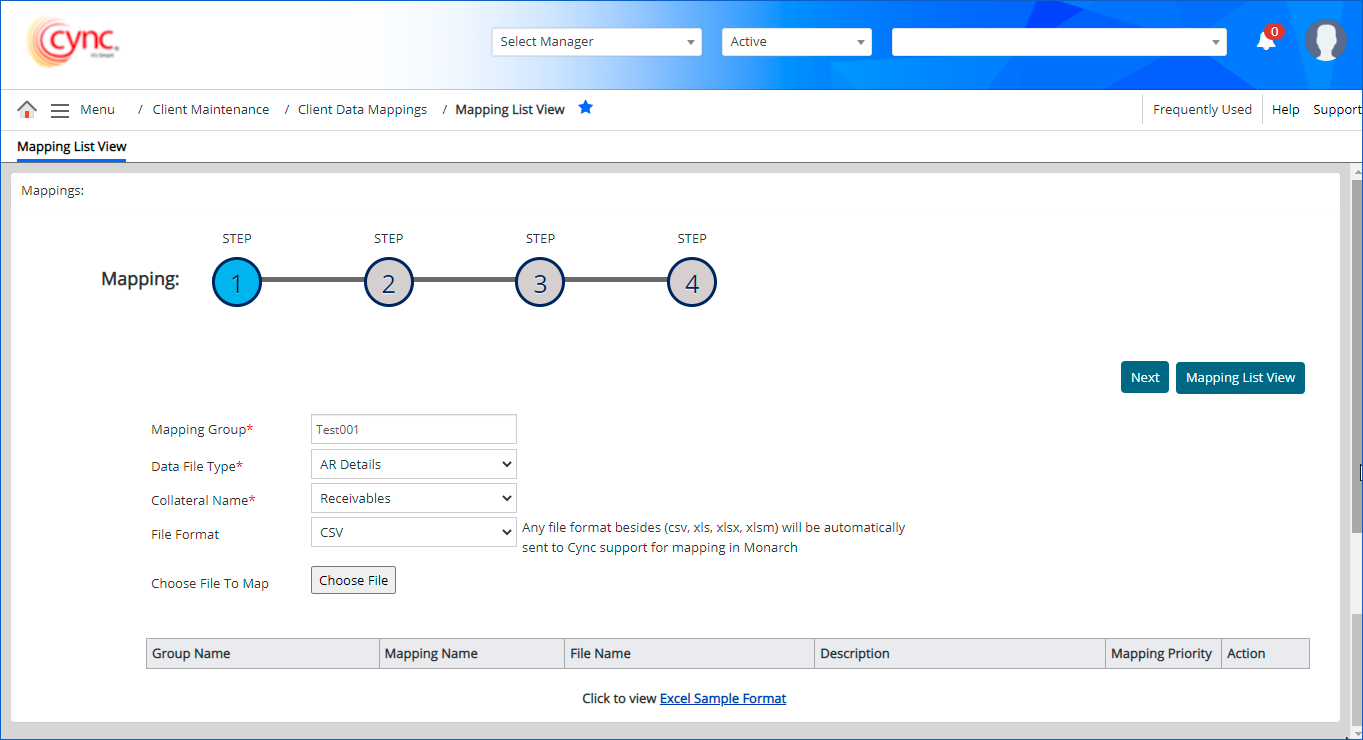Open the user profile avatar

(x=1325, y=41)
